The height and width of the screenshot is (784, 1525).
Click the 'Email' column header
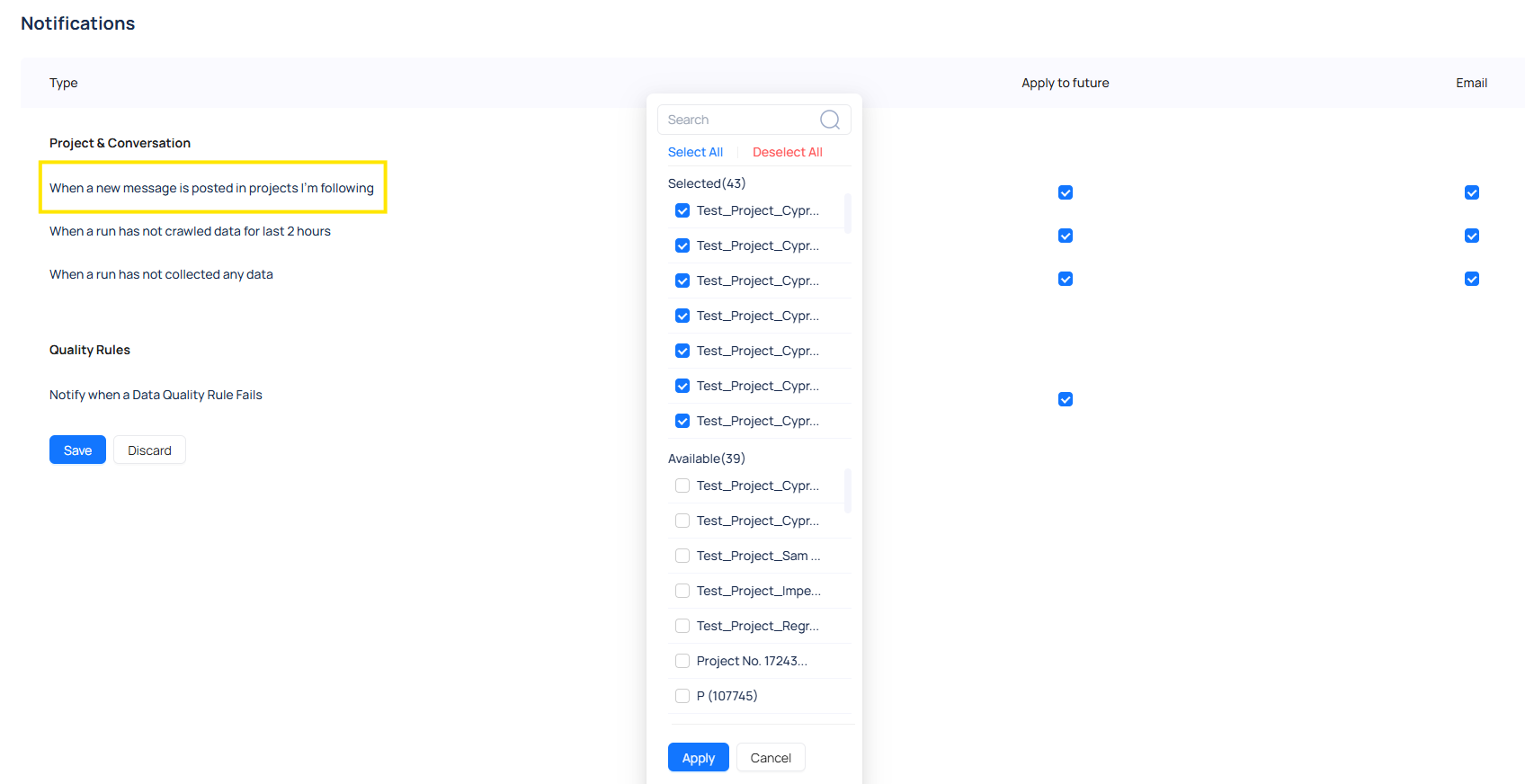1472,83
